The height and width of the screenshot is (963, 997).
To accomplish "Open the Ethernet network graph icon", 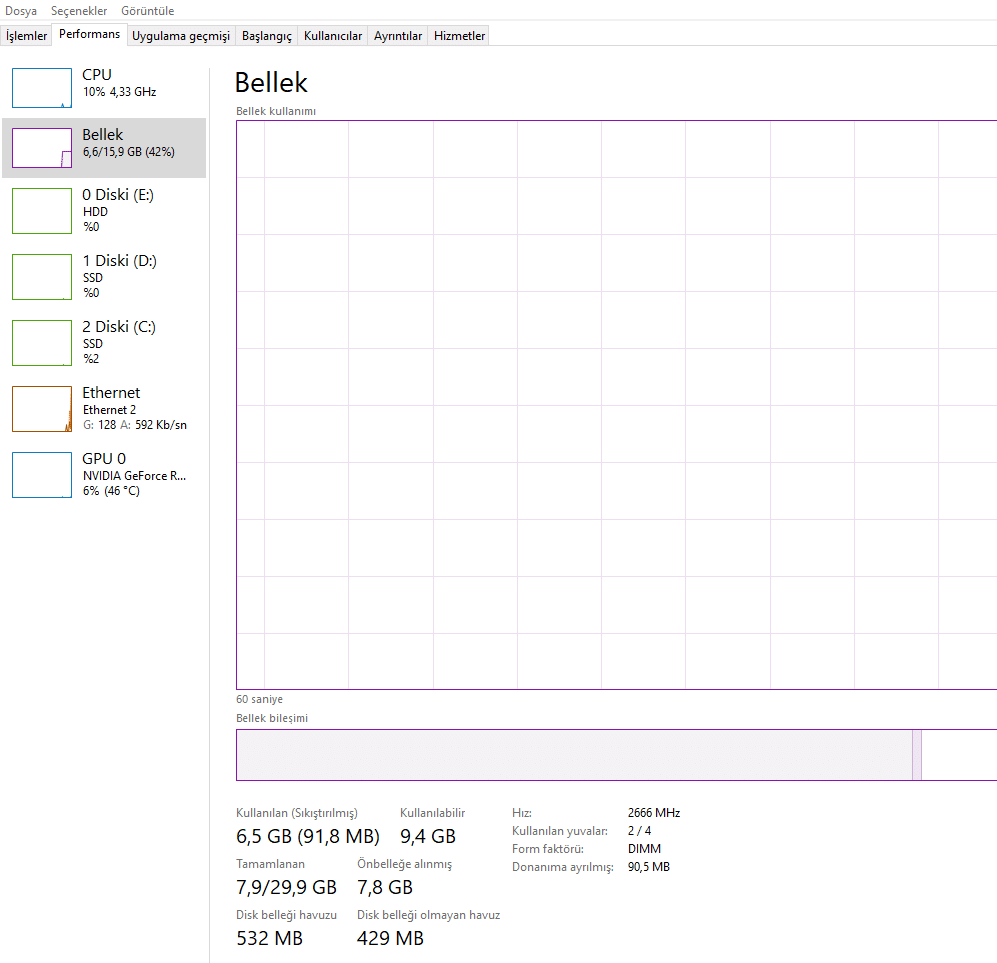I will point(42,408).
